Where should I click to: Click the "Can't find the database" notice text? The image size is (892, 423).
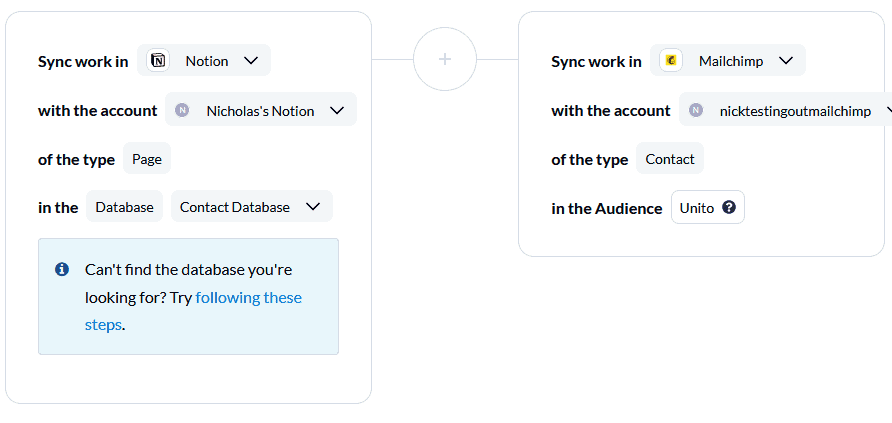[193, 297]
